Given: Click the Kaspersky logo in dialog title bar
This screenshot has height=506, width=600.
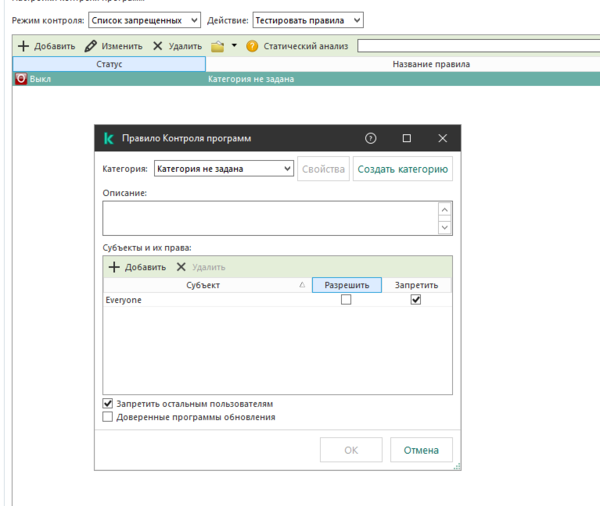Looking at the screenshot, I should coord(109,138).
